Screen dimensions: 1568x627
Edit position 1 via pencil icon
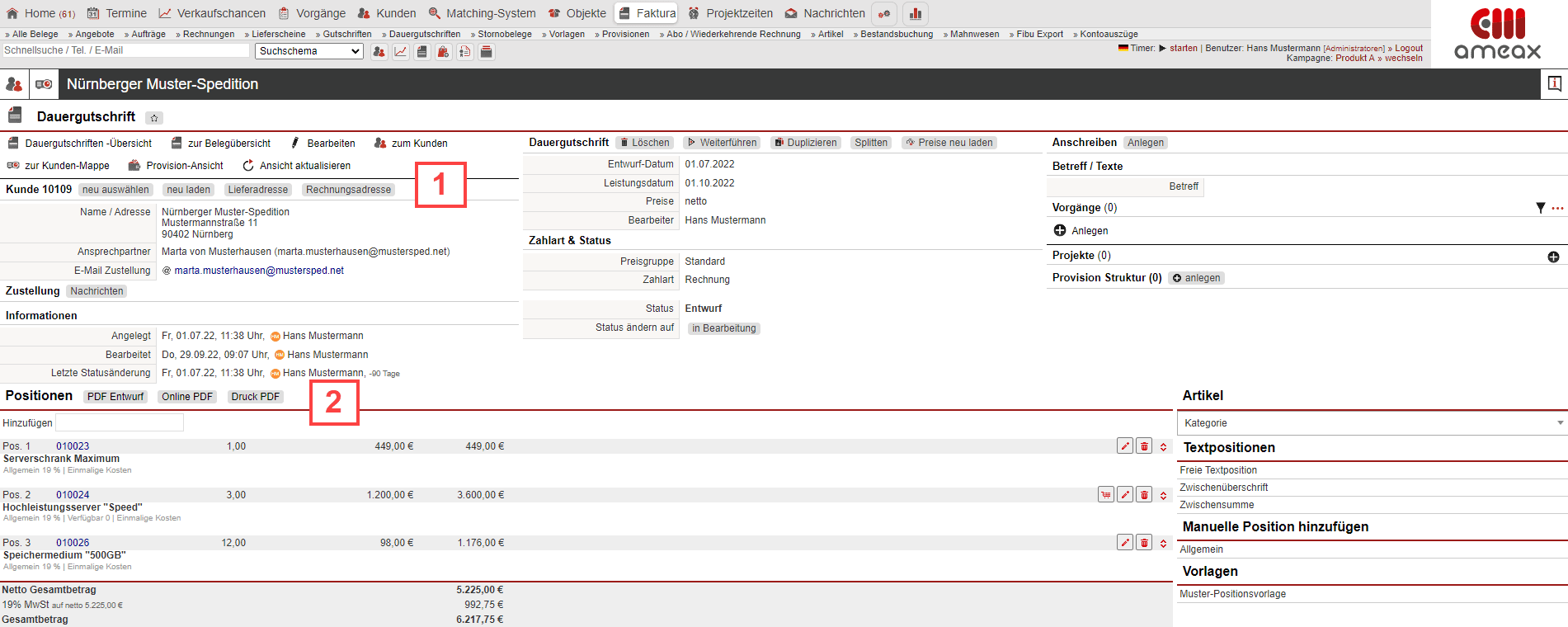coord(1124,446)
